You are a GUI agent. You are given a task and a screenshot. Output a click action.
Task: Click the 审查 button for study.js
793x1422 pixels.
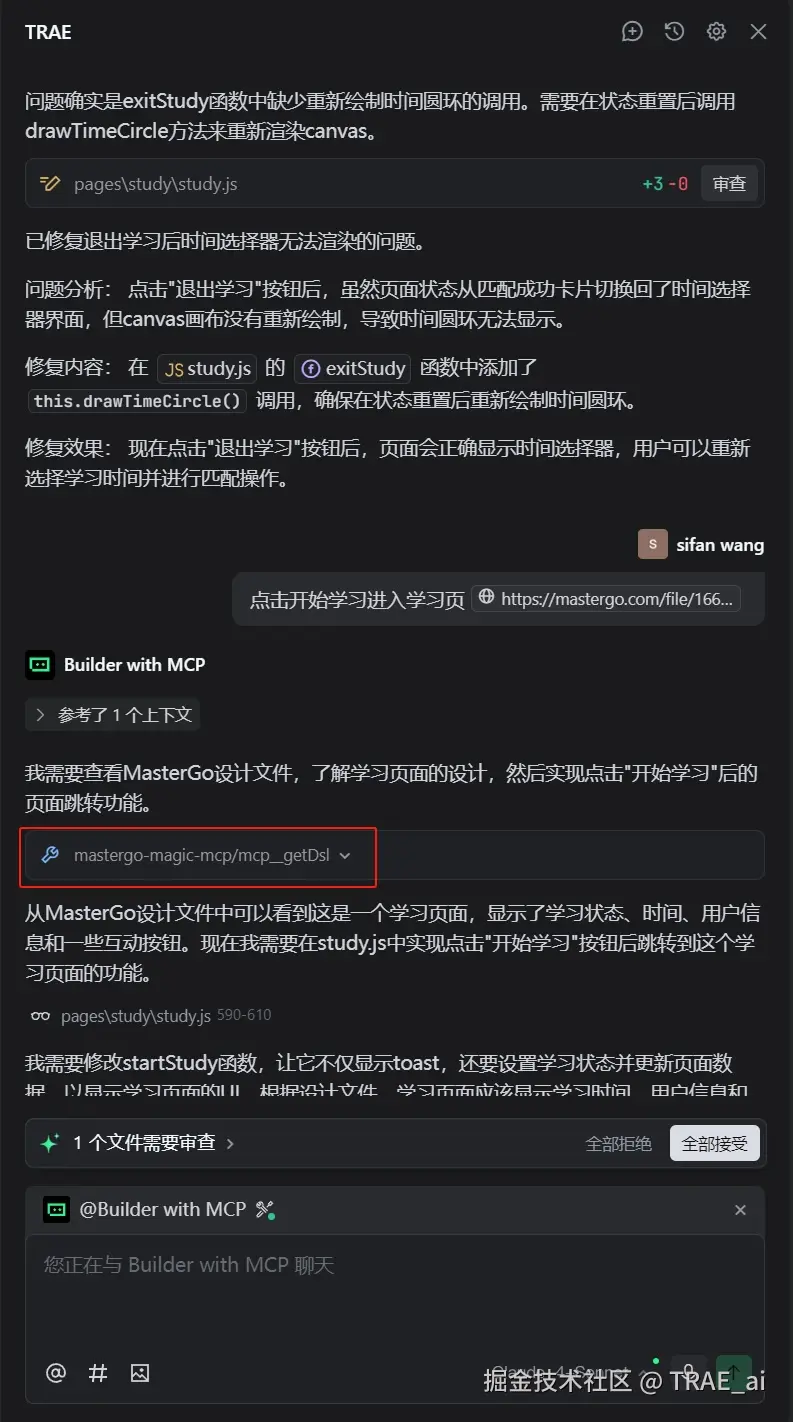click(x=729, y=184)
